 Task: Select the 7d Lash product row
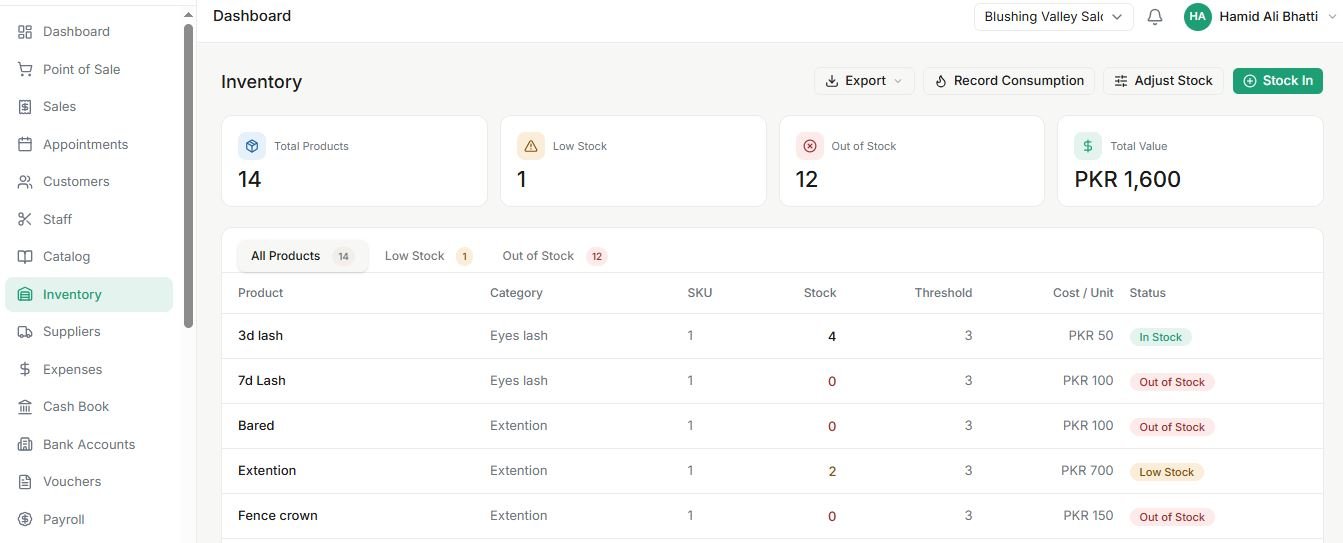772,381
